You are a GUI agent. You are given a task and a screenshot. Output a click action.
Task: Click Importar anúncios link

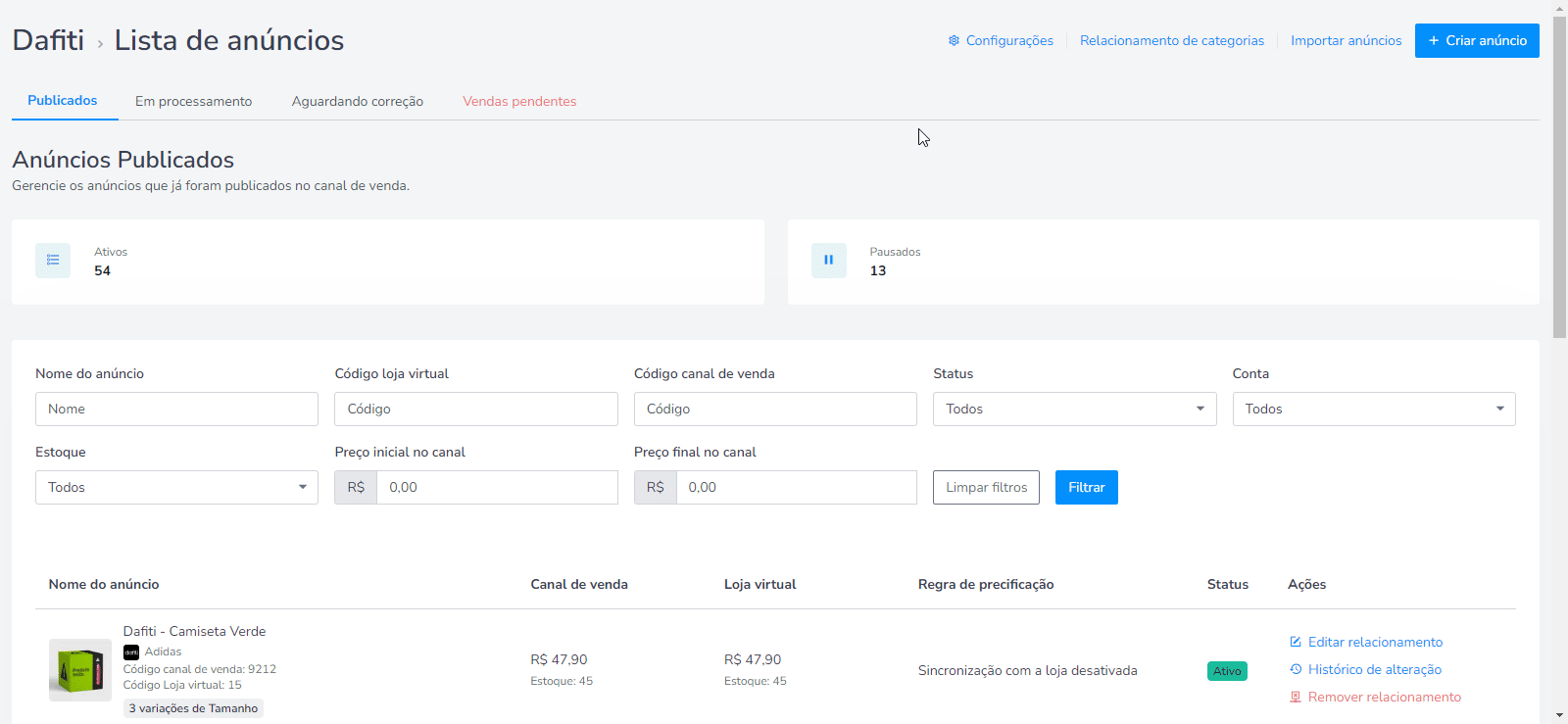coord(1346,40)
